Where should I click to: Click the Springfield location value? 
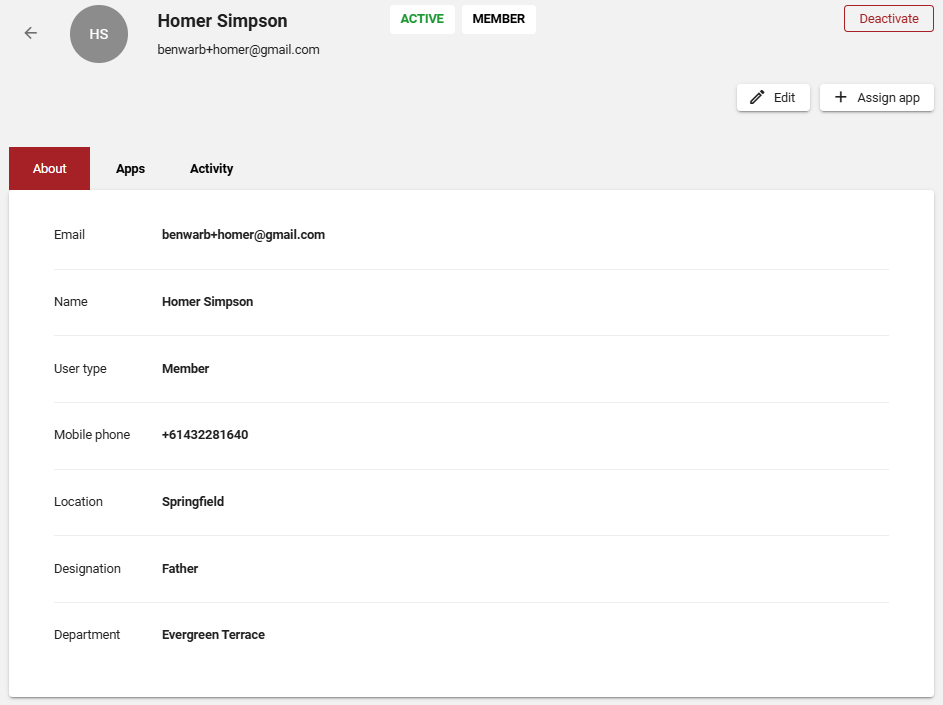(193, 502)
